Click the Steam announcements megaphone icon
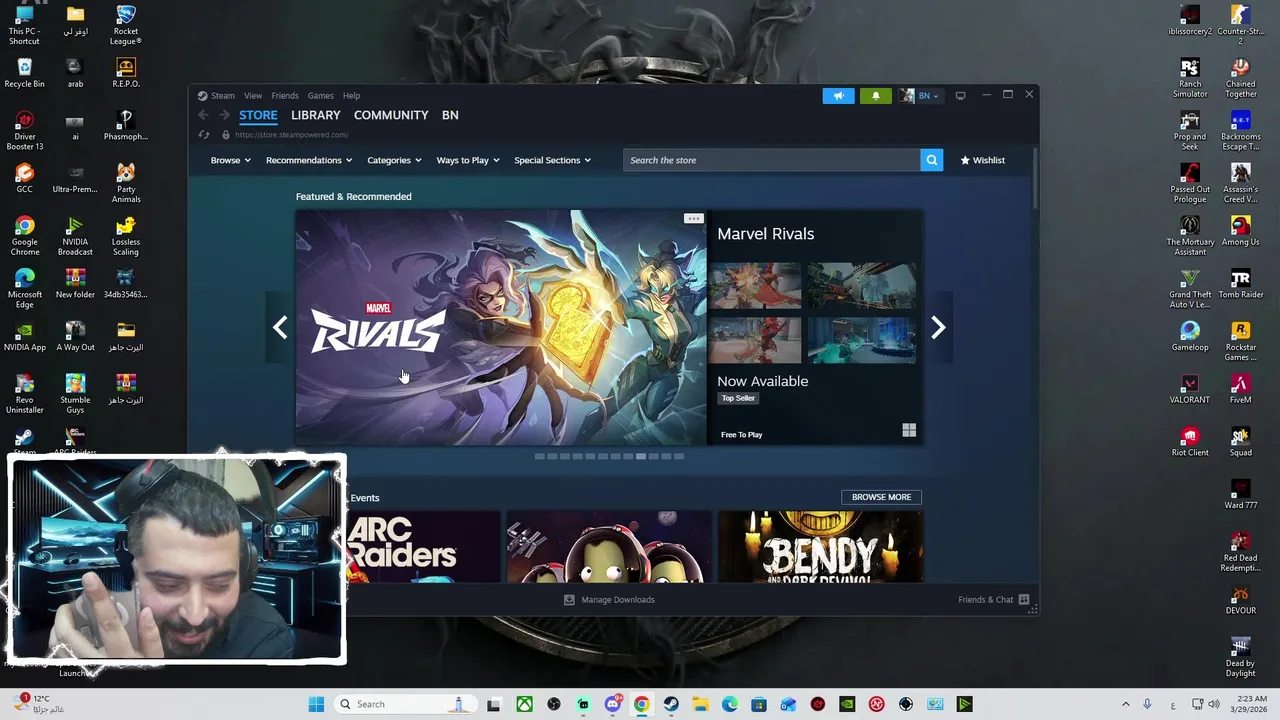Image resolution: width=1280 pixels, height=720 pixels. click(x=838, y=96)
